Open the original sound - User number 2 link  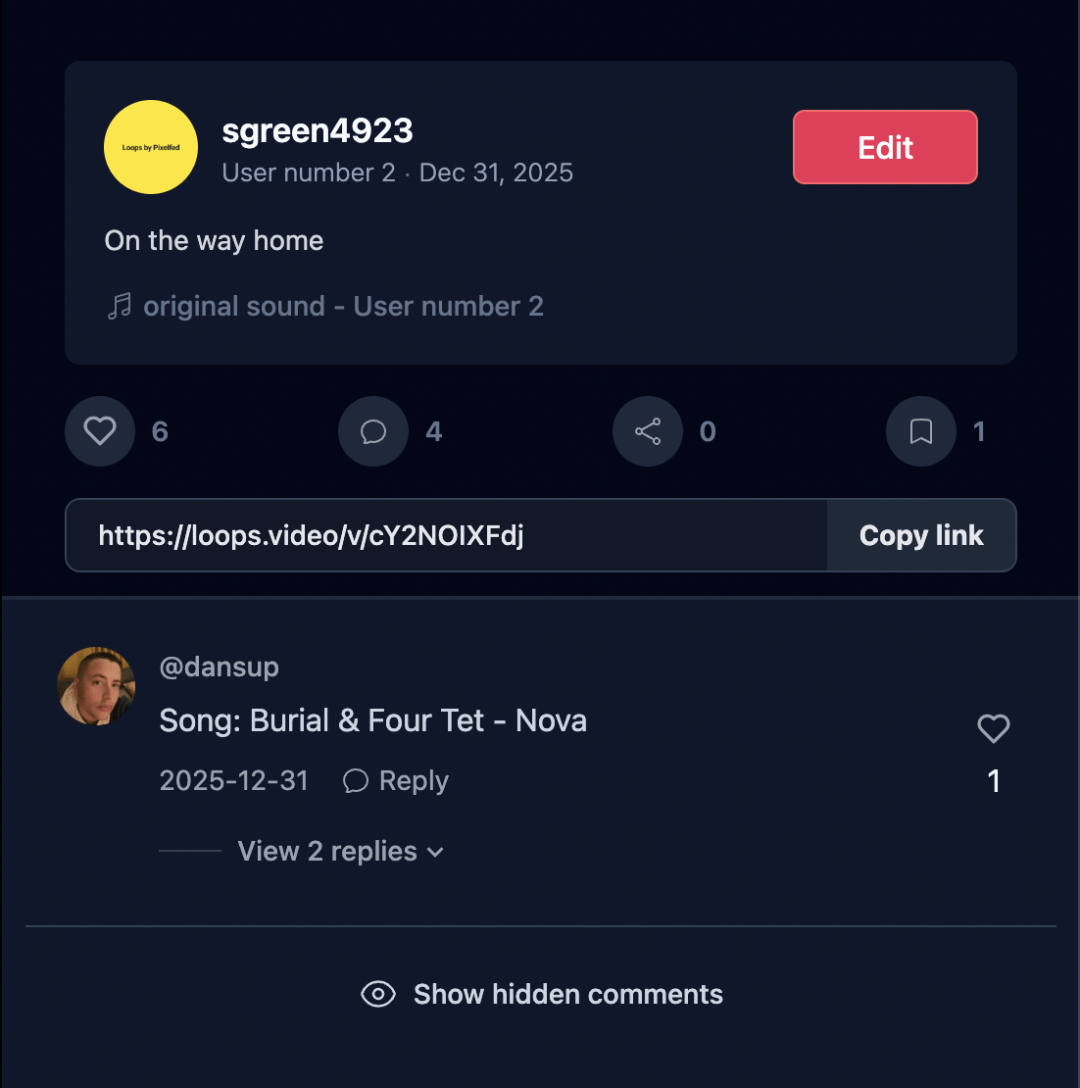click(x=343, y=306)
